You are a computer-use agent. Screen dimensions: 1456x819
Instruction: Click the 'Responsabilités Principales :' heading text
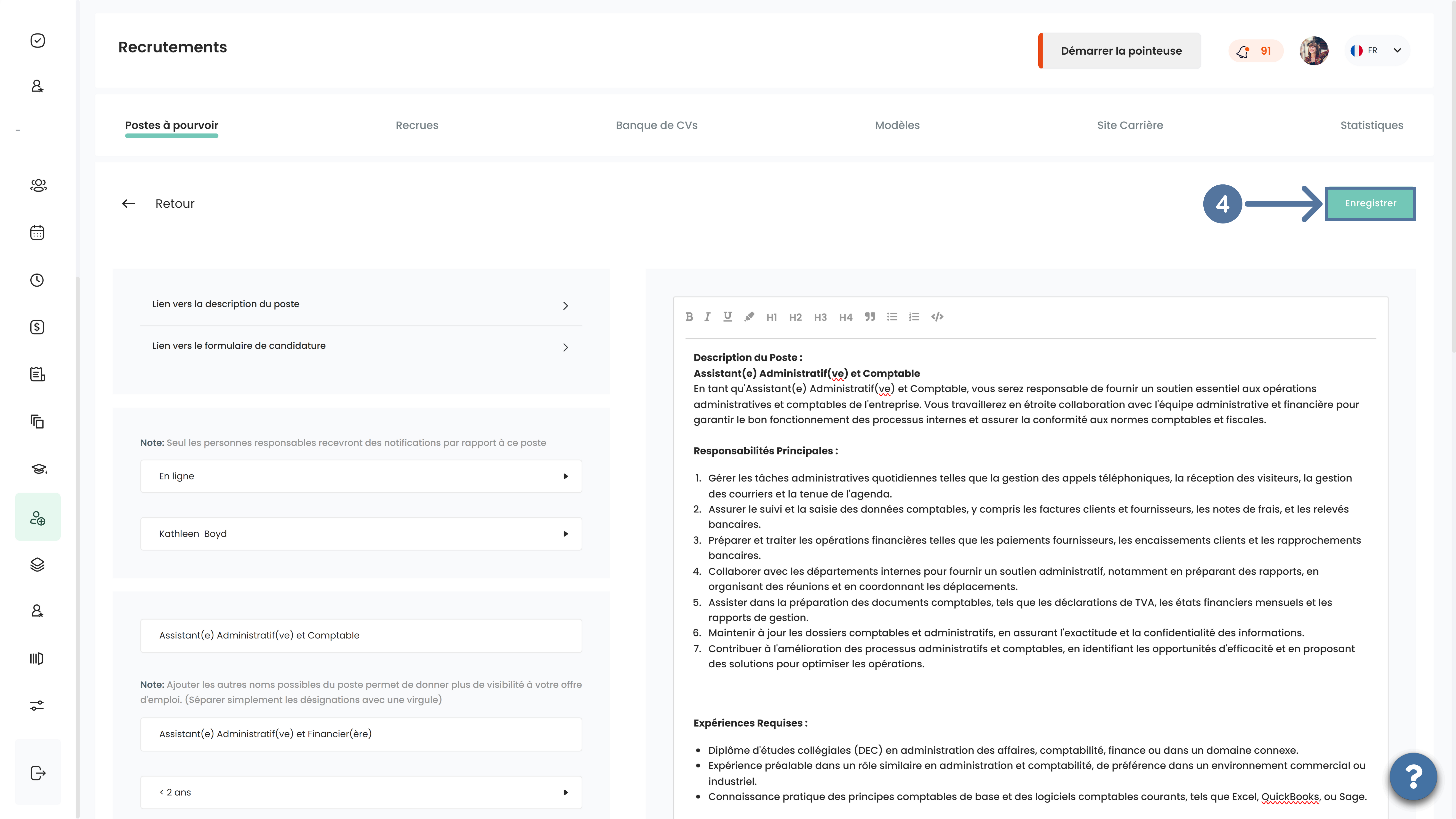[765, 451]
